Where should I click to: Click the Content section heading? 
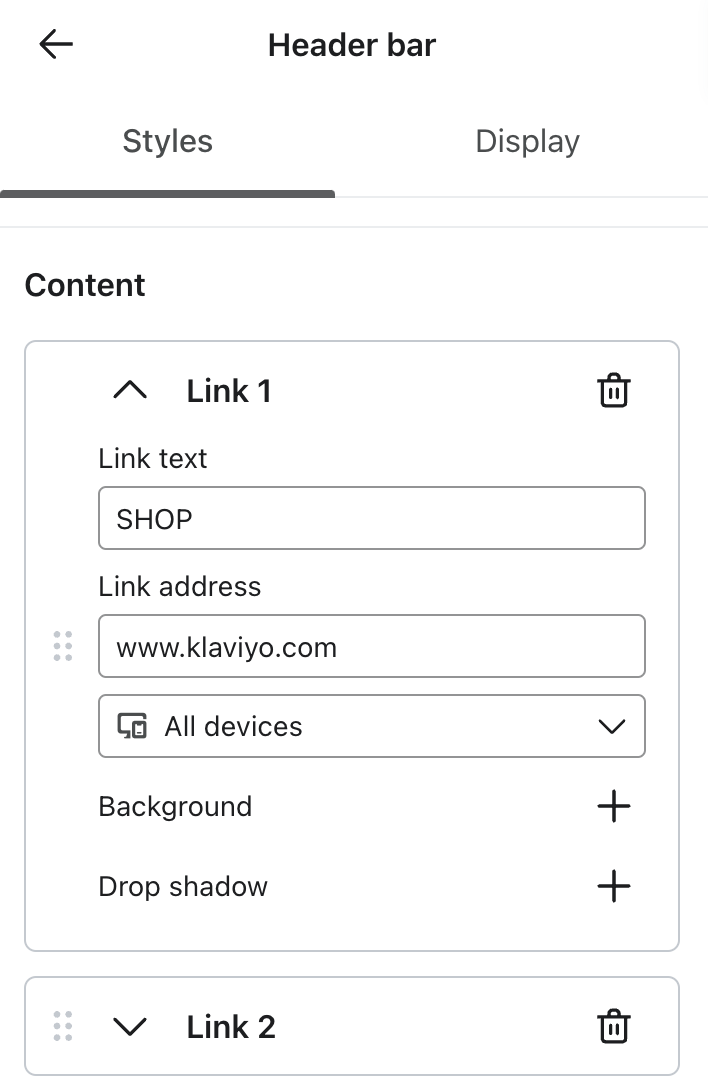coord(84,285)
